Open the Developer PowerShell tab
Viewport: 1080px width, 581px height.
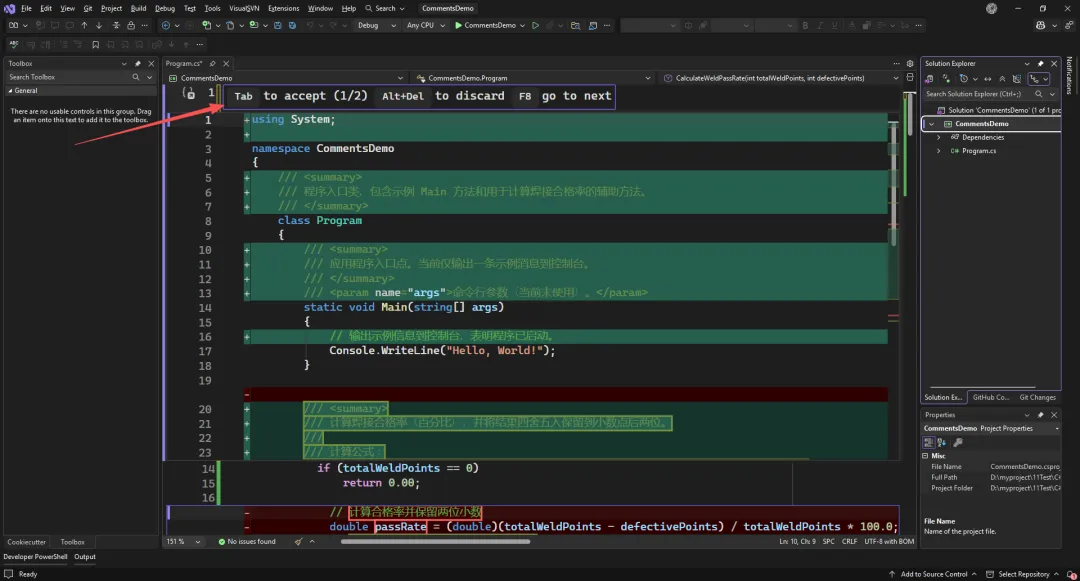35,557
